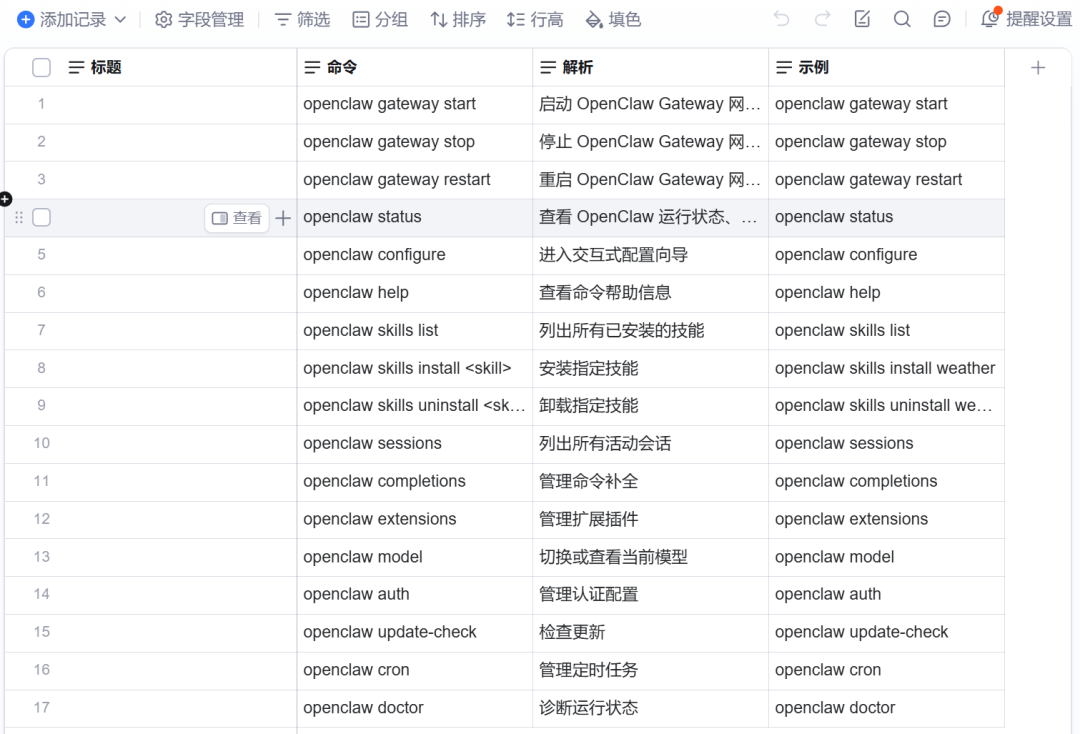1080x734 pixels.
Task: Adjust 行高 row height setting
Action: tap(534, 20)
